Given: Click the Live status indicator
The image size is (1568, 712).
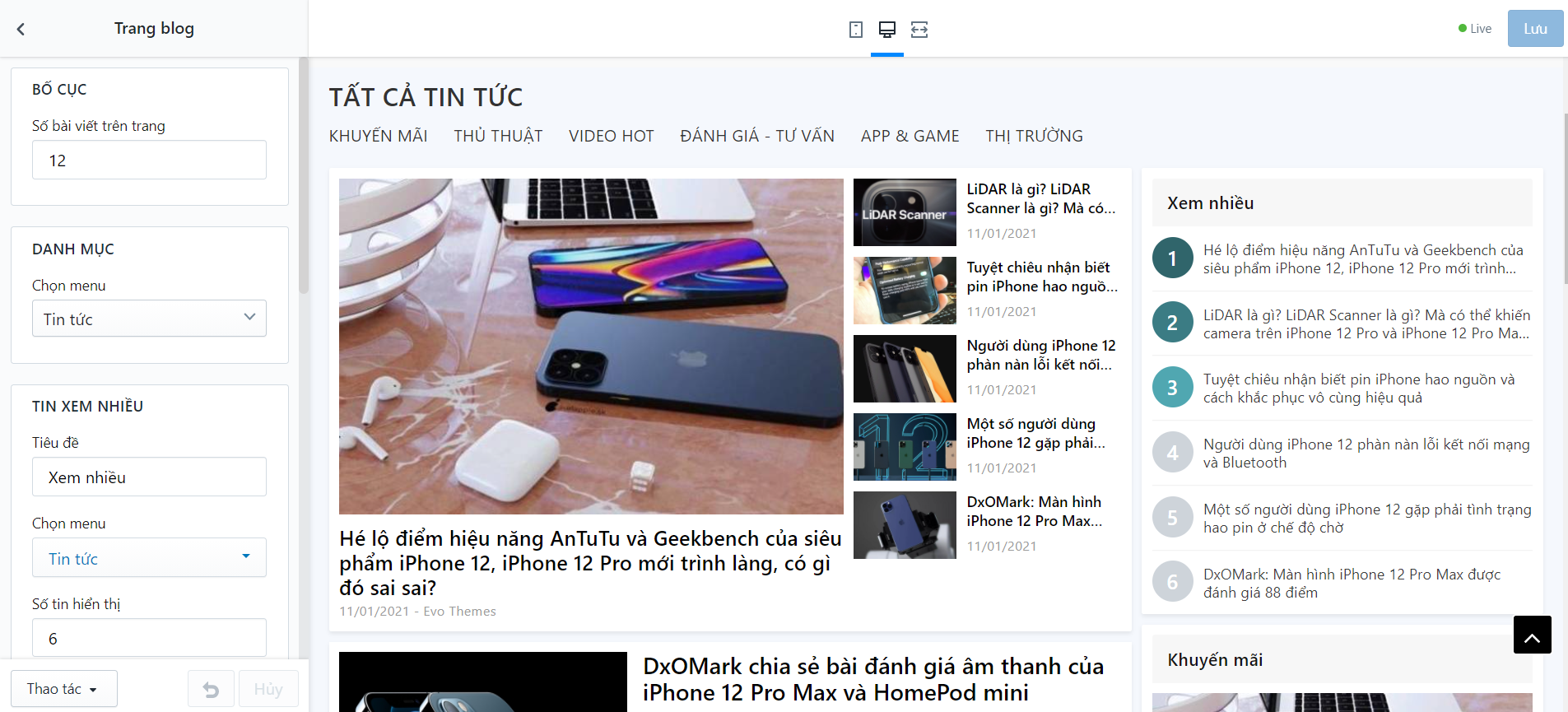Looking at the screenshot, I should point(1475,29).
